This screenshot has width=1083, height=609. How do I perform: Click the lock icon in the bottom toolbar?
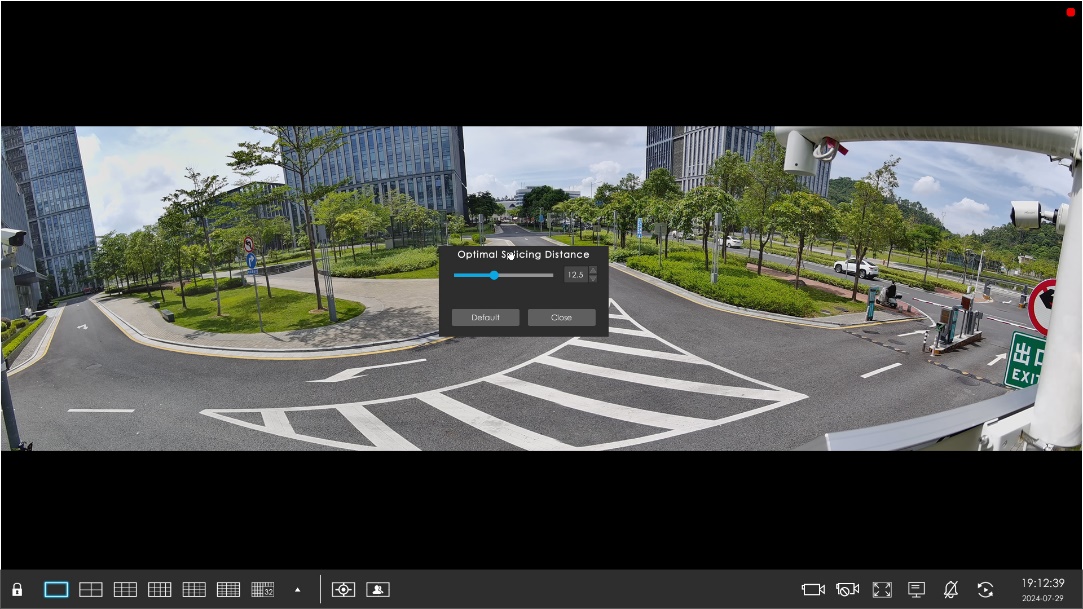click(x=17, y=590)
